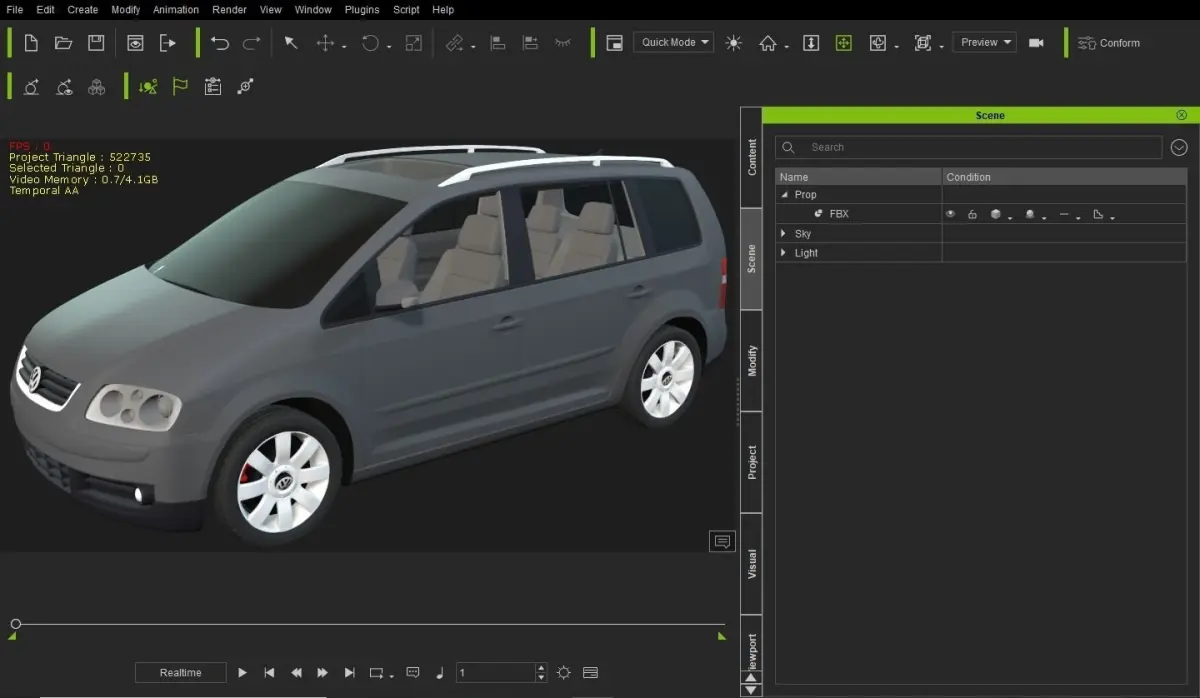1200x698 pixels.
Task: Switch to the Modify side tab
Action: pyautogui.click(x=752, y=361)
